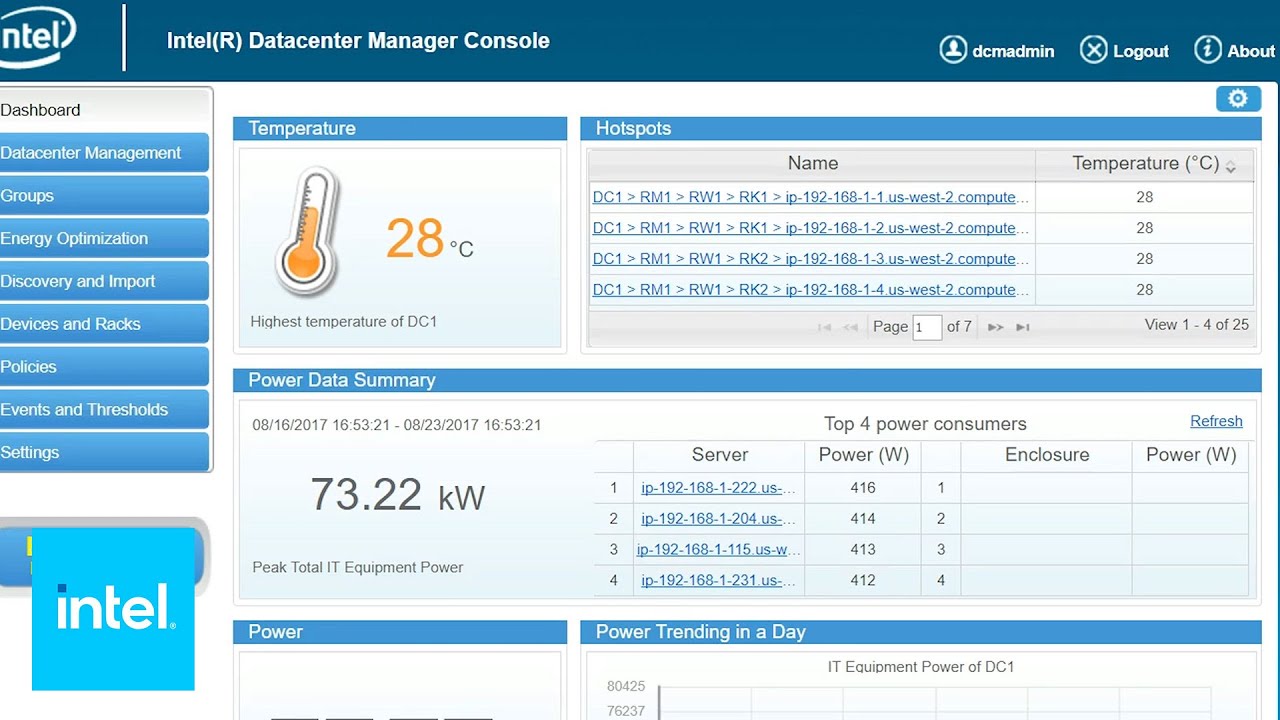This screenshot has height=720, width=1280.
Task: Open Energy Optimization section
Action: click(105, 239)
